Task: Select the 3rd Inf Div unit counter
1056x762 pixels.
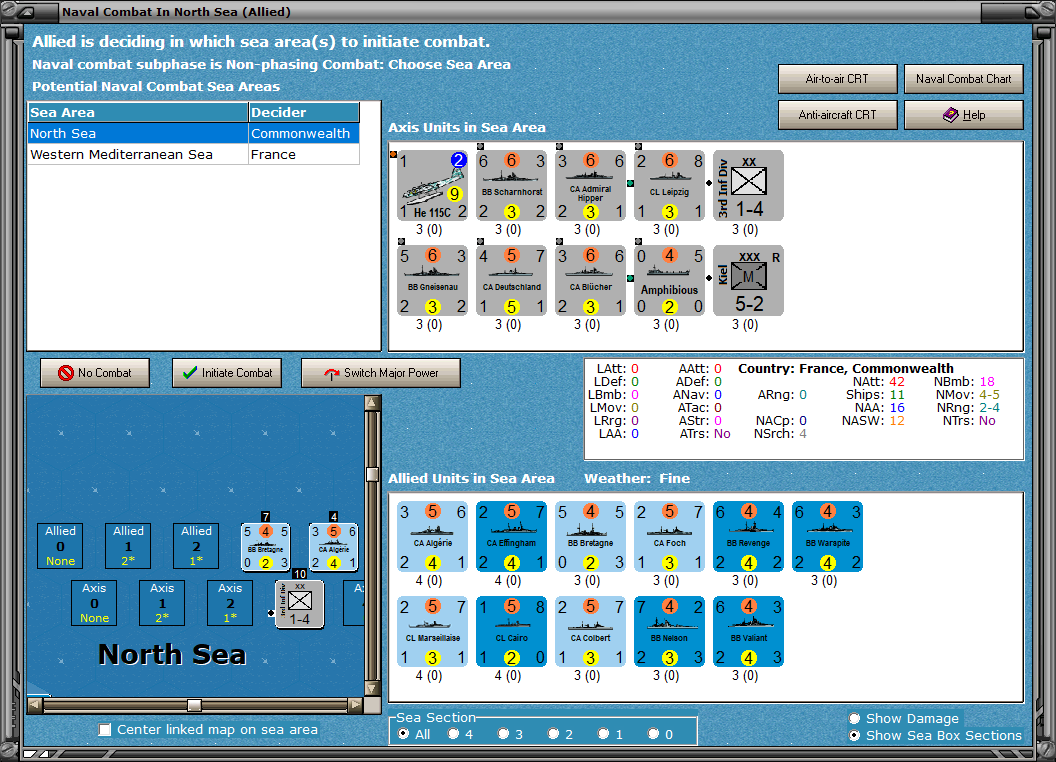Action: point(748,185)
